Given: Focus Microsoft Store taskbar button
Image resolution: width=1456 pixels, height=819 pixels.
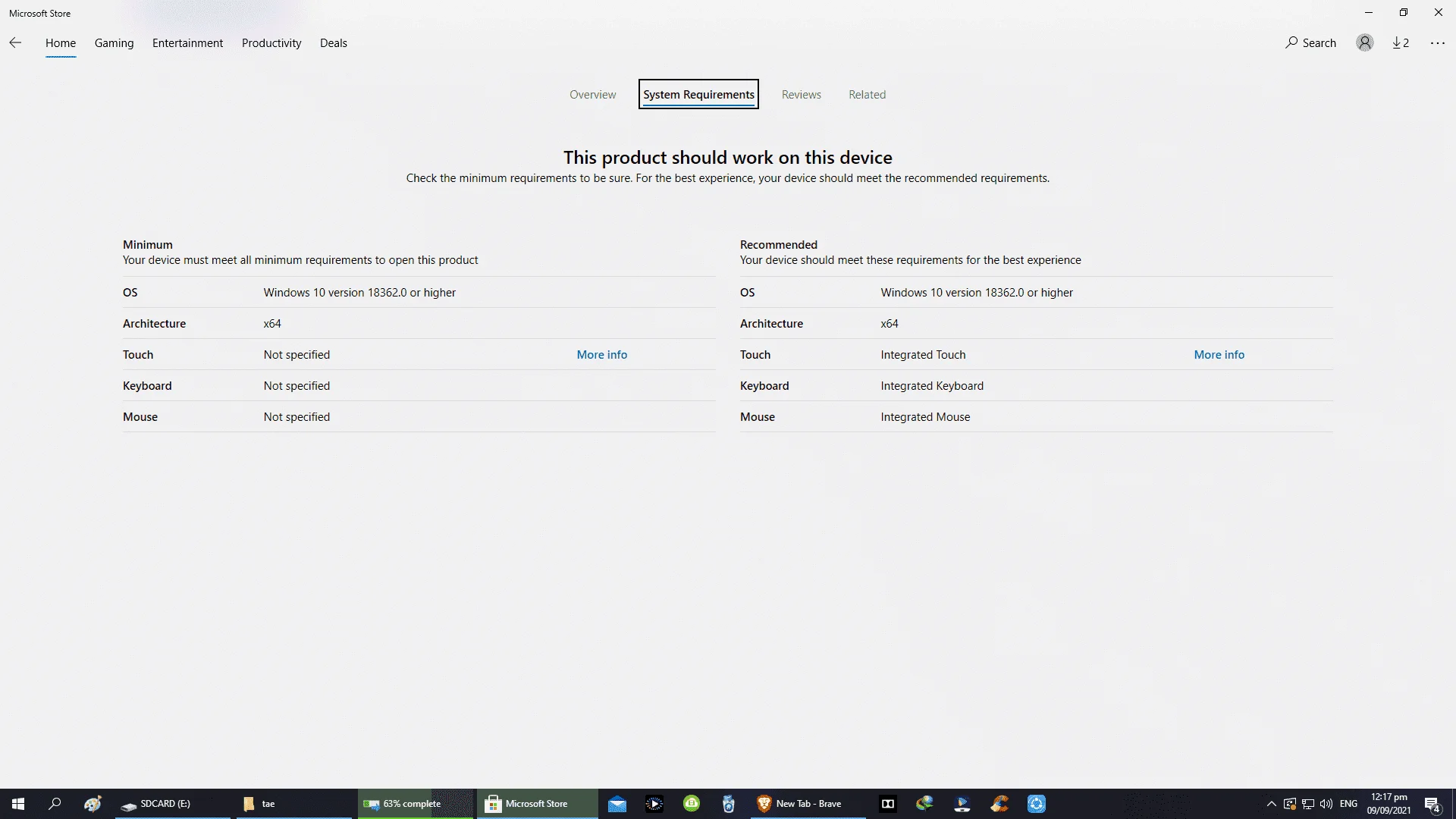Looking at the screenshot, I should [537, 804].
